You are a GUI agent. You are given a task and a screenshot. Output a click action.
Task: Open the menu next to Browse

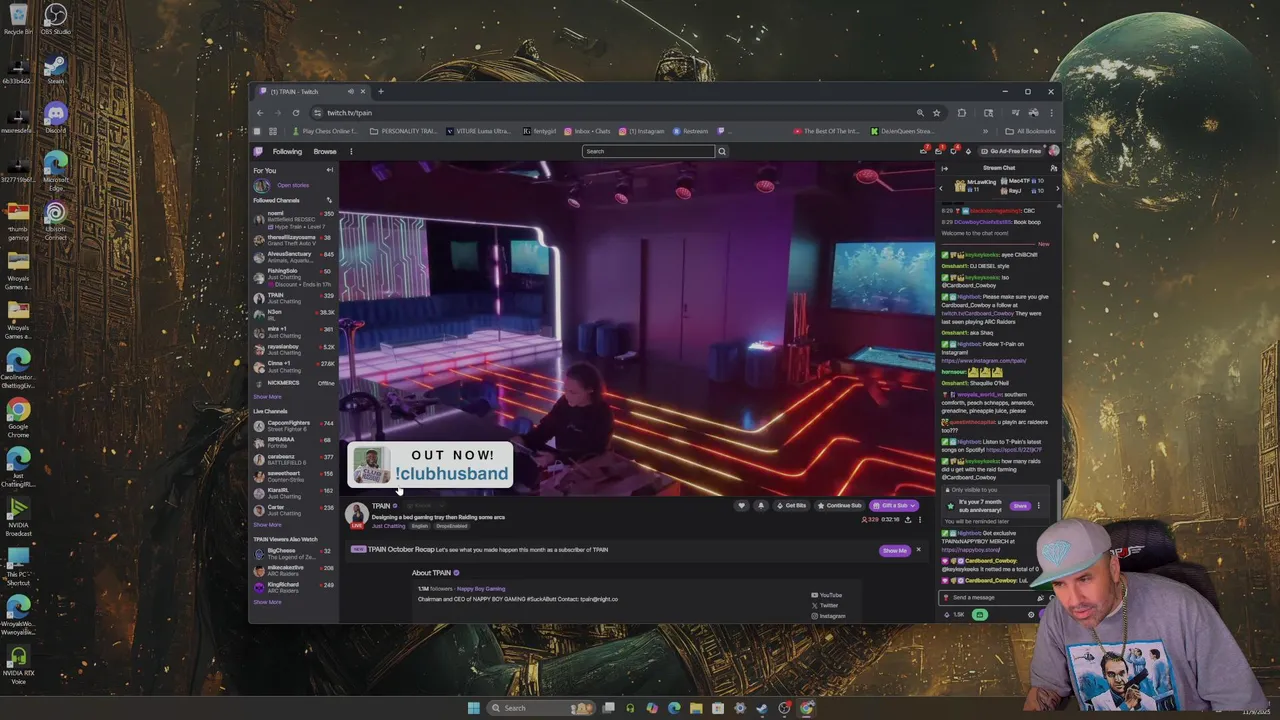point(351,151)
